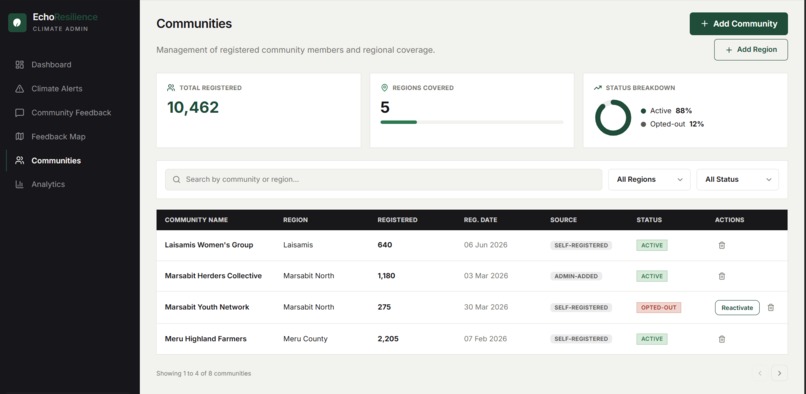This screenshot has height=394, width=806.
Task: Click the Regions Covered progress bar
Action: pyautogui.click(x=472, y=122)
